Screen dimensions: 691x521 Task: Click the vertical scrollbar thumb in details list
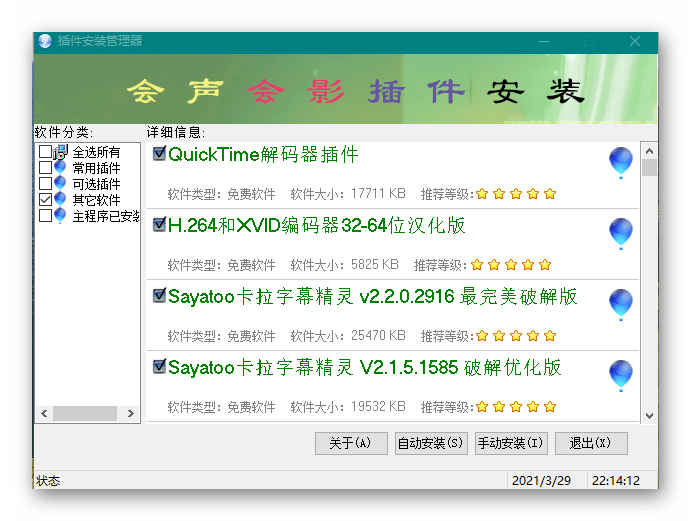pos(649,168)
